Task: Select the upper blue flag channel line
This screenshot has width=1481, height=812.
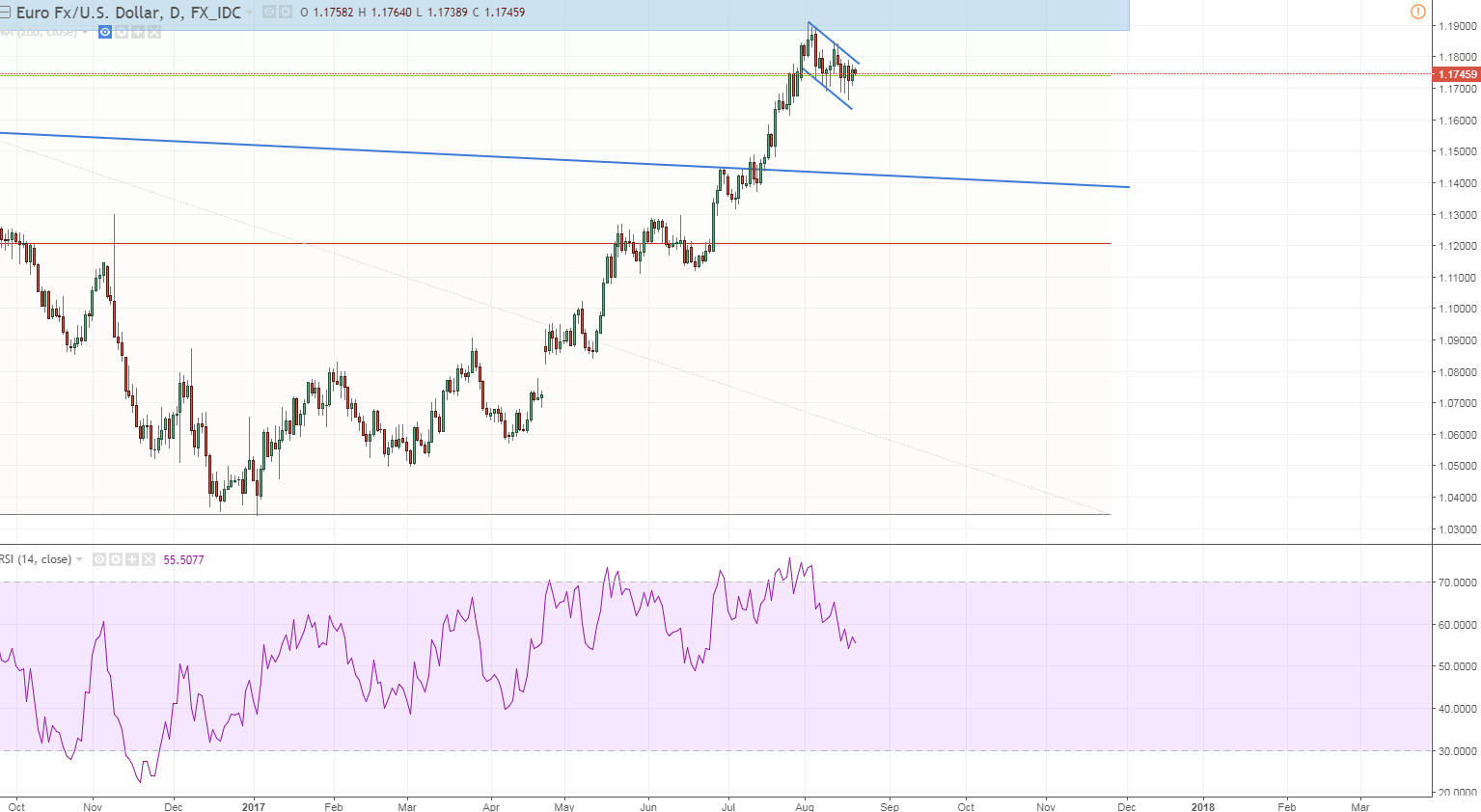Action: click(x=834, y=42)
